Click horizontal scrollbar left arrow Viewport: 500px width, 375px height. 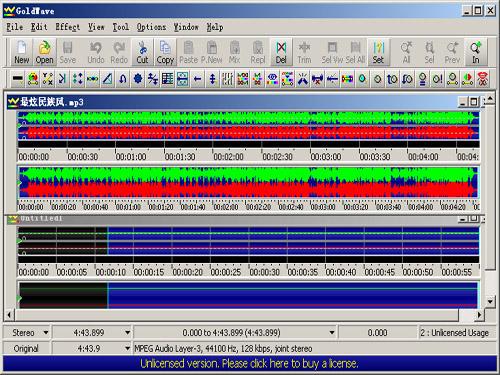9,314
